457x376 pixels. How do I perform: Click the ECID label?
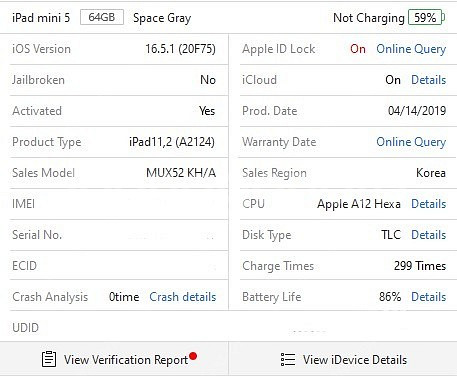point(24,266)
